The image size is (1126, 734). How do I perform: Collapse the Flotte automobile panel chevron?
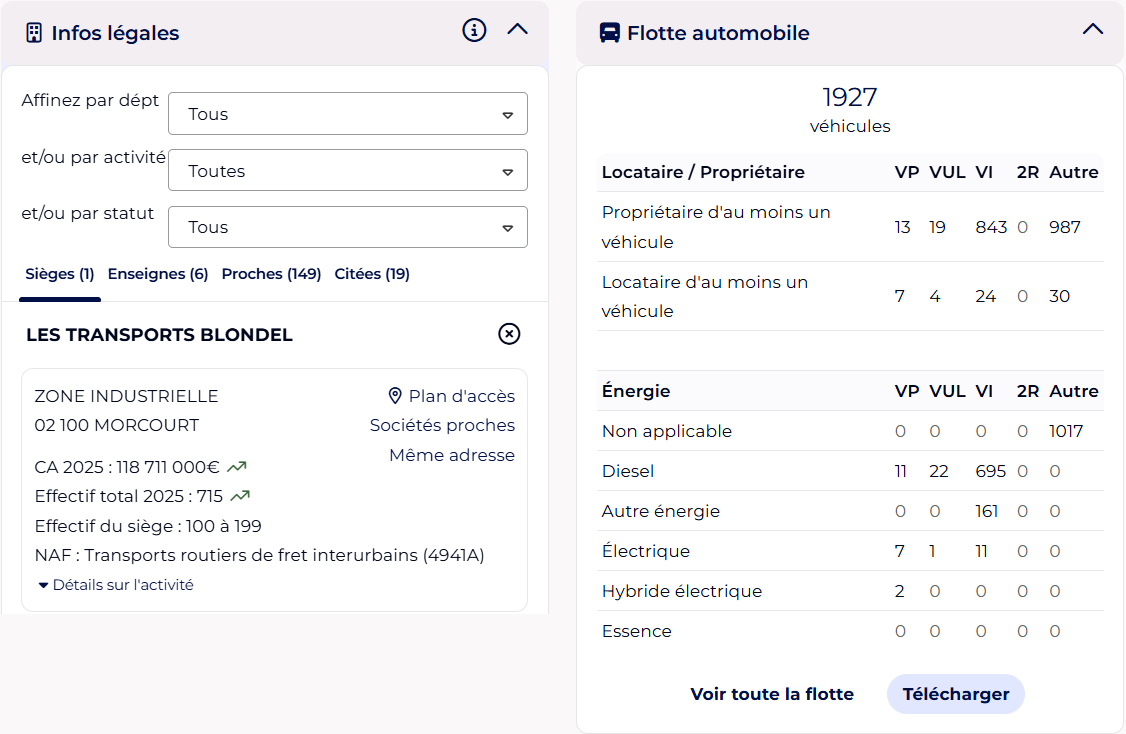(1092, 29)
